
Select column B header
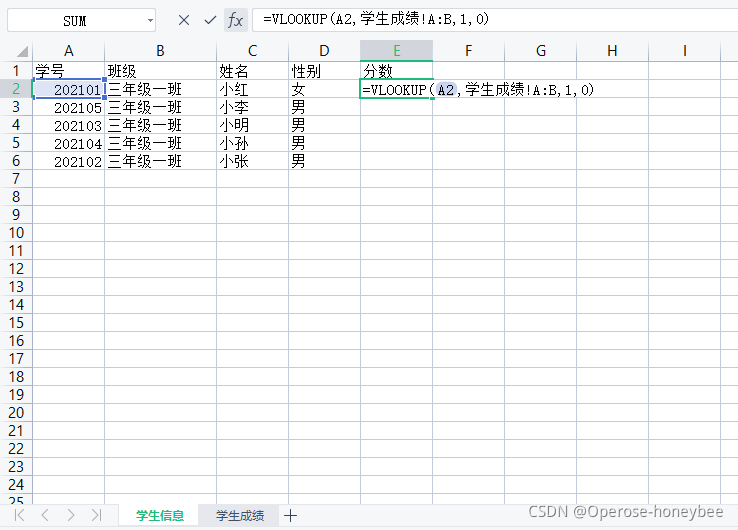(x=160, y=51)
